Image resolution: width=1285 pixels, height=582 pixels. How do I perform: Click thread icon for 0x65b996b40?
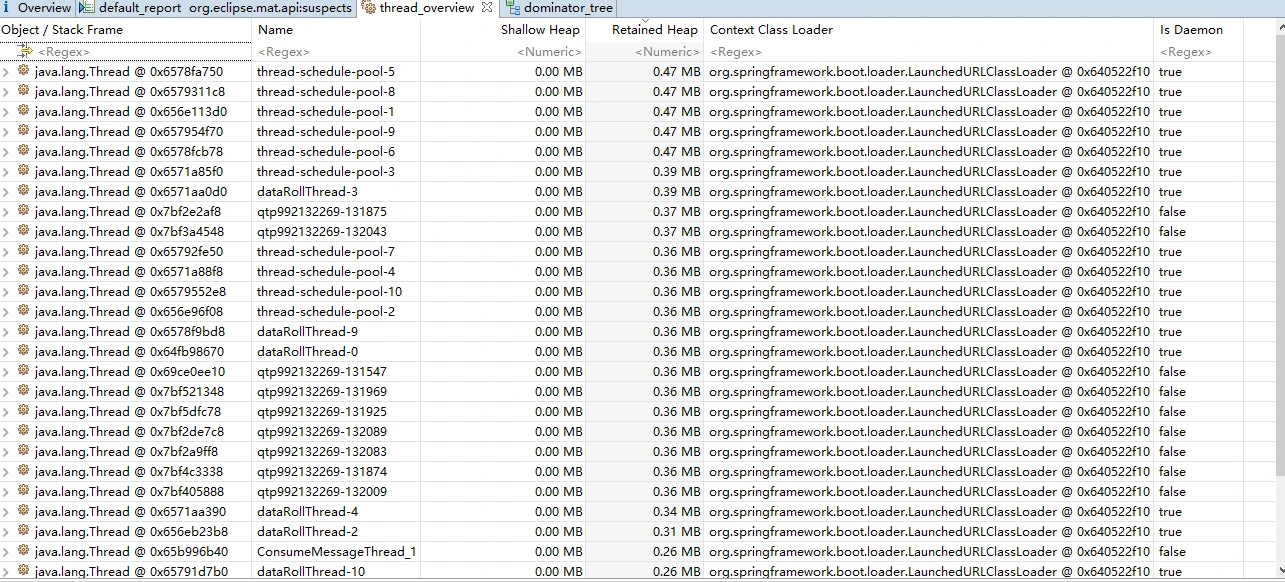pyautogui.click(x=23, y=551)
